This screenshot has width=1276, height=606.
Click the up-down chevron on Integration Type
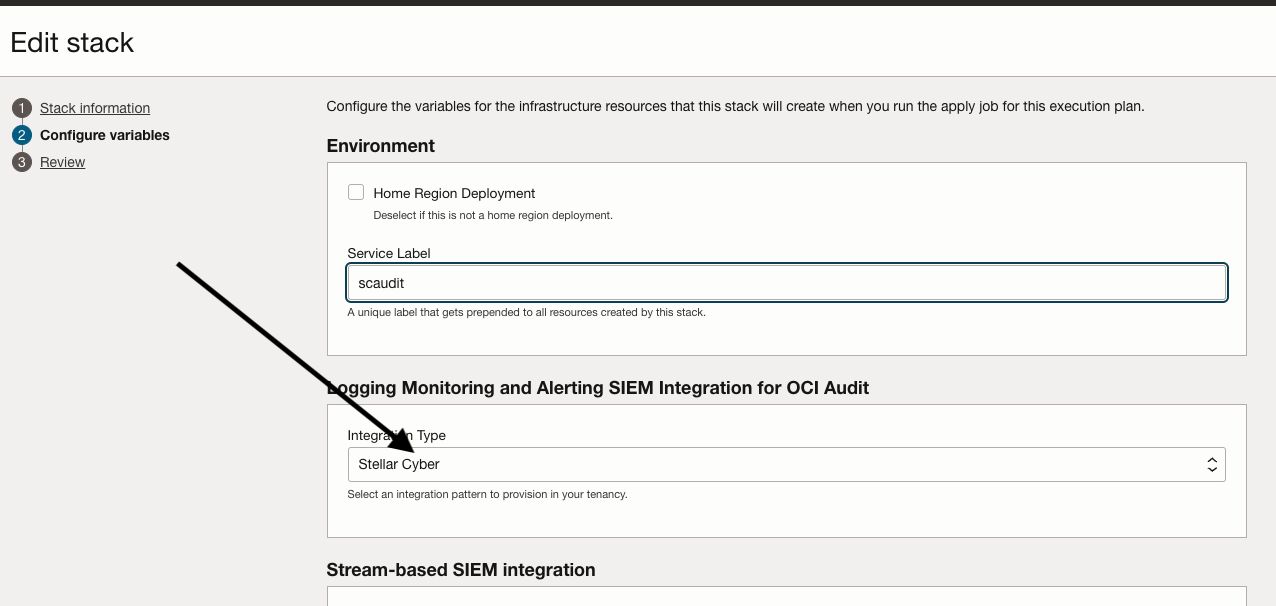pyautogui.click(x=1211, y=464)
